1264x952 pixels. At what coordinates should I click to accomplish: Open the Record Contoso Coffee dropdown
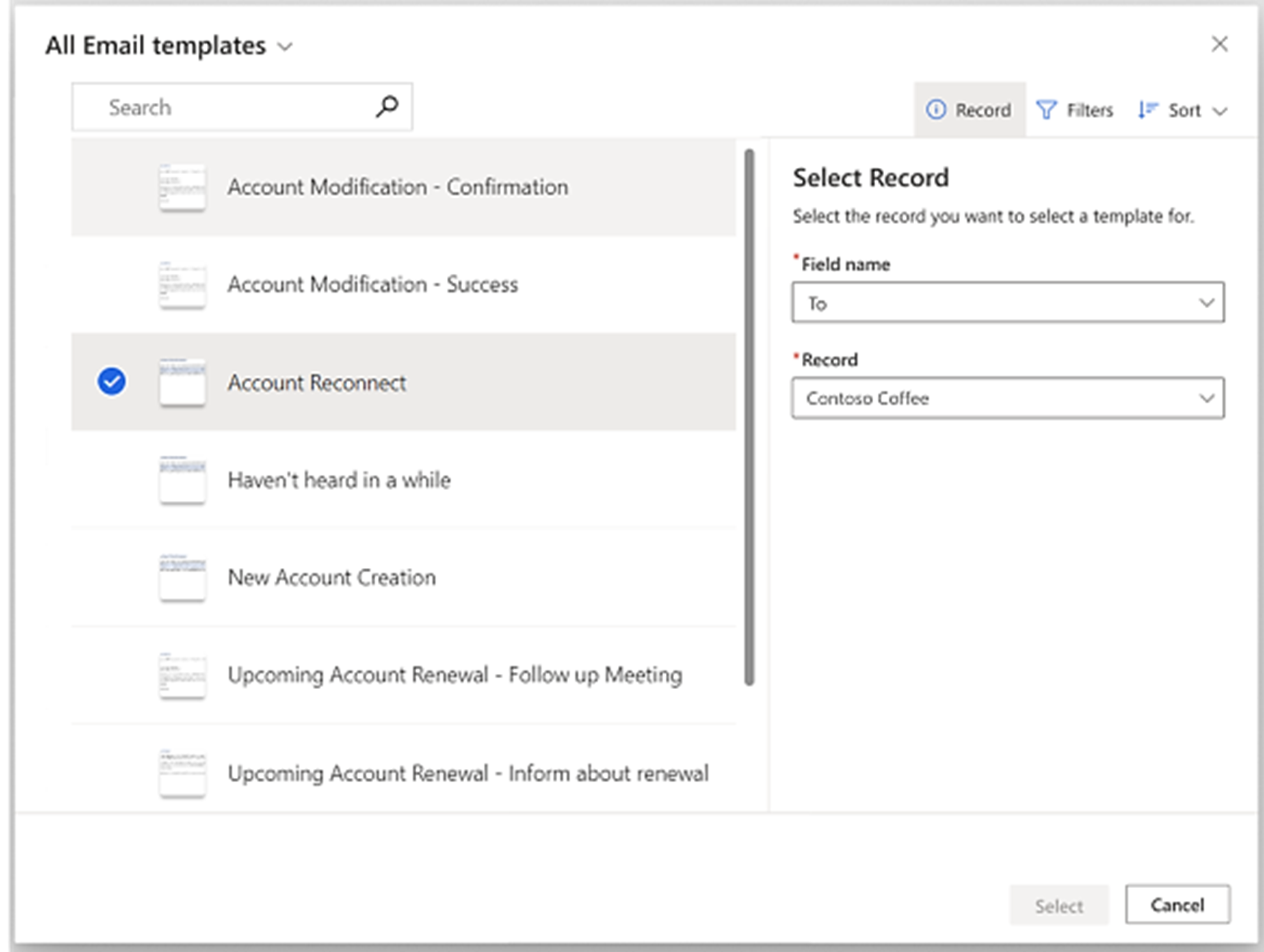pyautogui.click(x=1007, y=398)
